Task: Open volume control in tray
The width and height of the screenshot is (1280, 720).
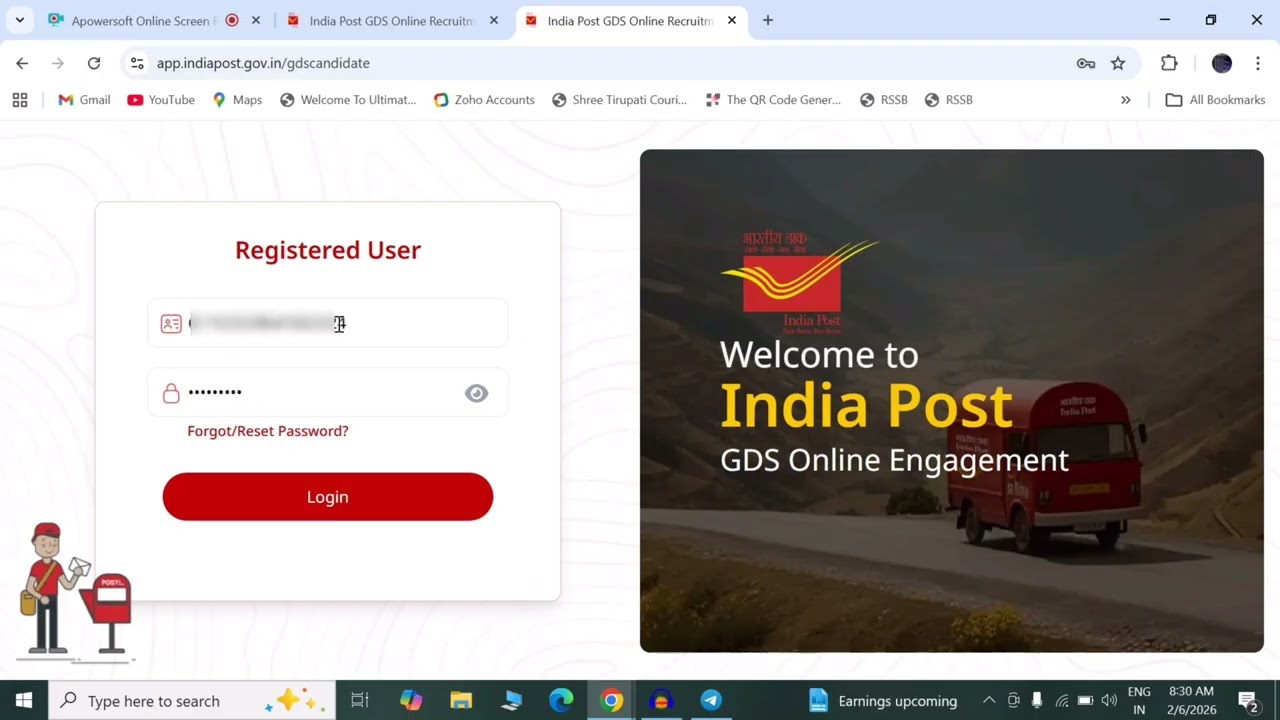Action: pyautogui.click(x=1109, y=701)
